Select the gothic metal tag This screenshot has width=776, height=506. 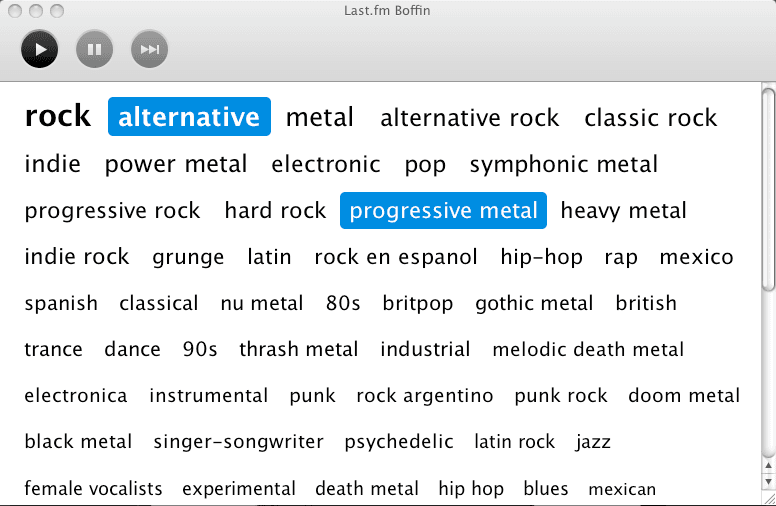point(534,303)
